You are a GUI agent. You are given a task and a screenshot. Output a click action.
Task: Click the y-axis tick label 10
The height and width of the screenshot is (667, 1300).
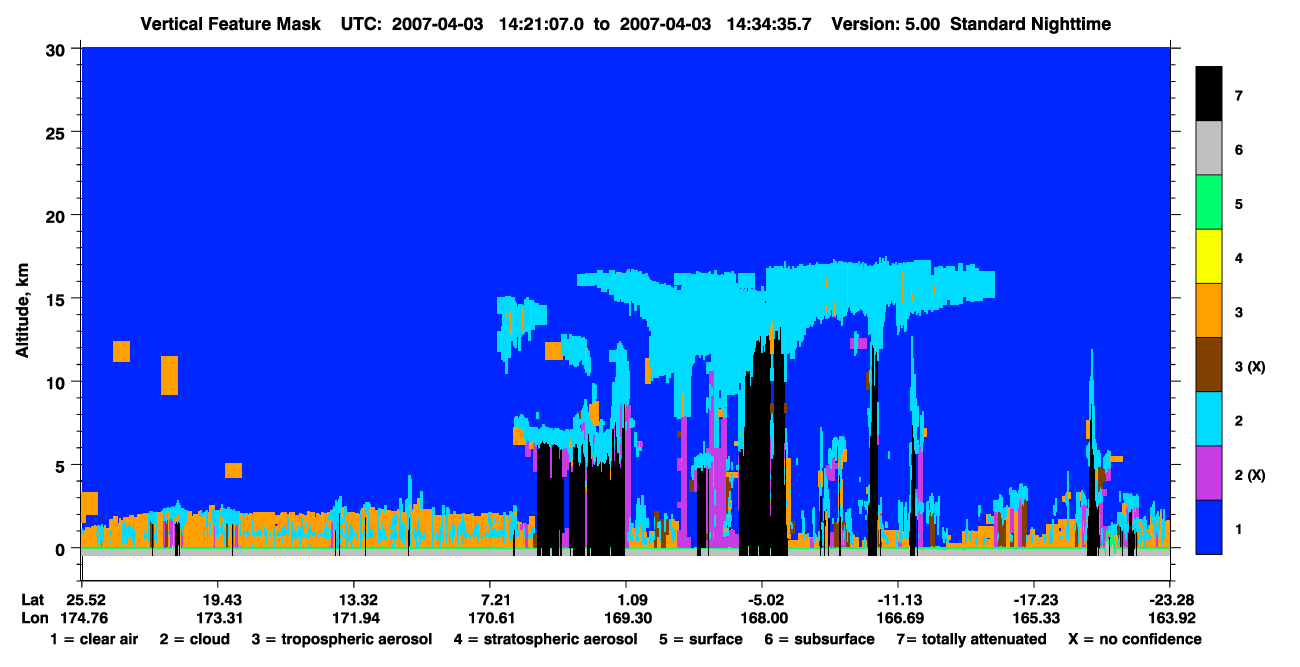coord(58,382)
